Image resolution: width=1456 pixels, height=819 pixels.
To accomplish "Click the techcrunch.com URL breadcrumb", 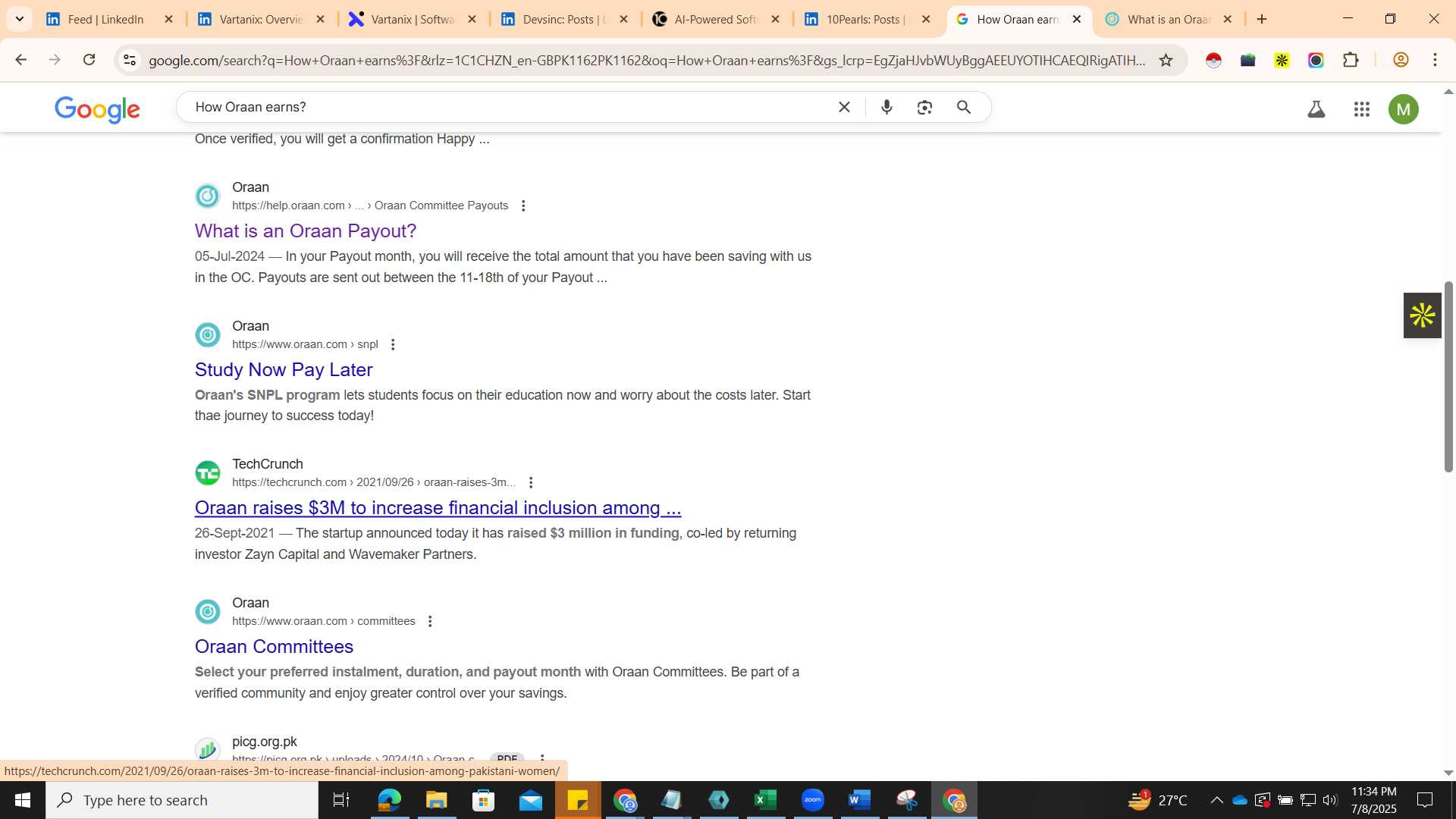I will click(x=374, y=482).
